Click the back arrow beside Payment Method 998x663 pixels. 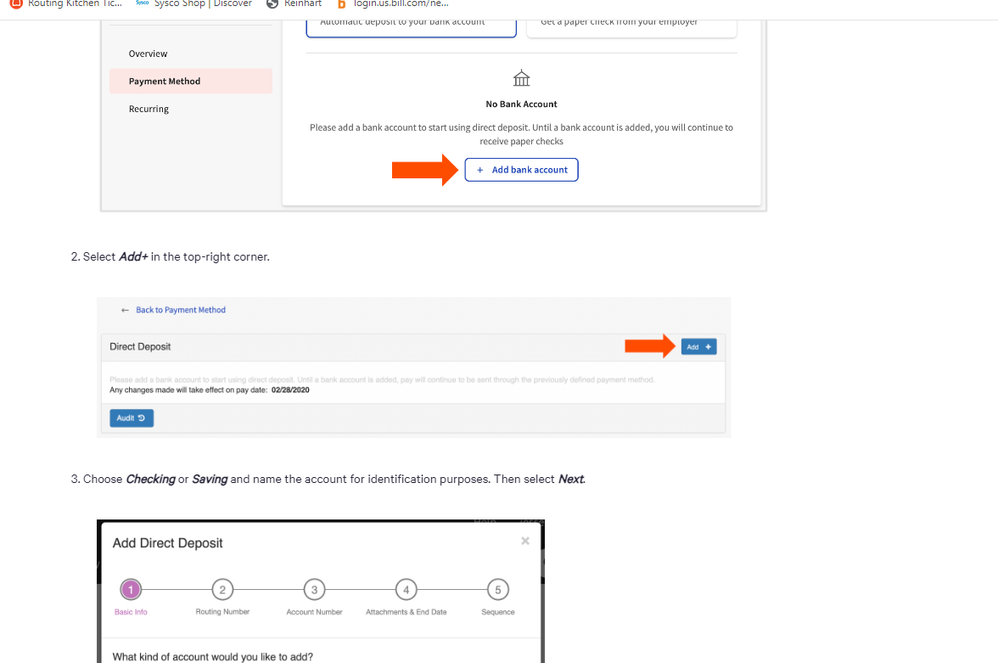click(125, 310)
